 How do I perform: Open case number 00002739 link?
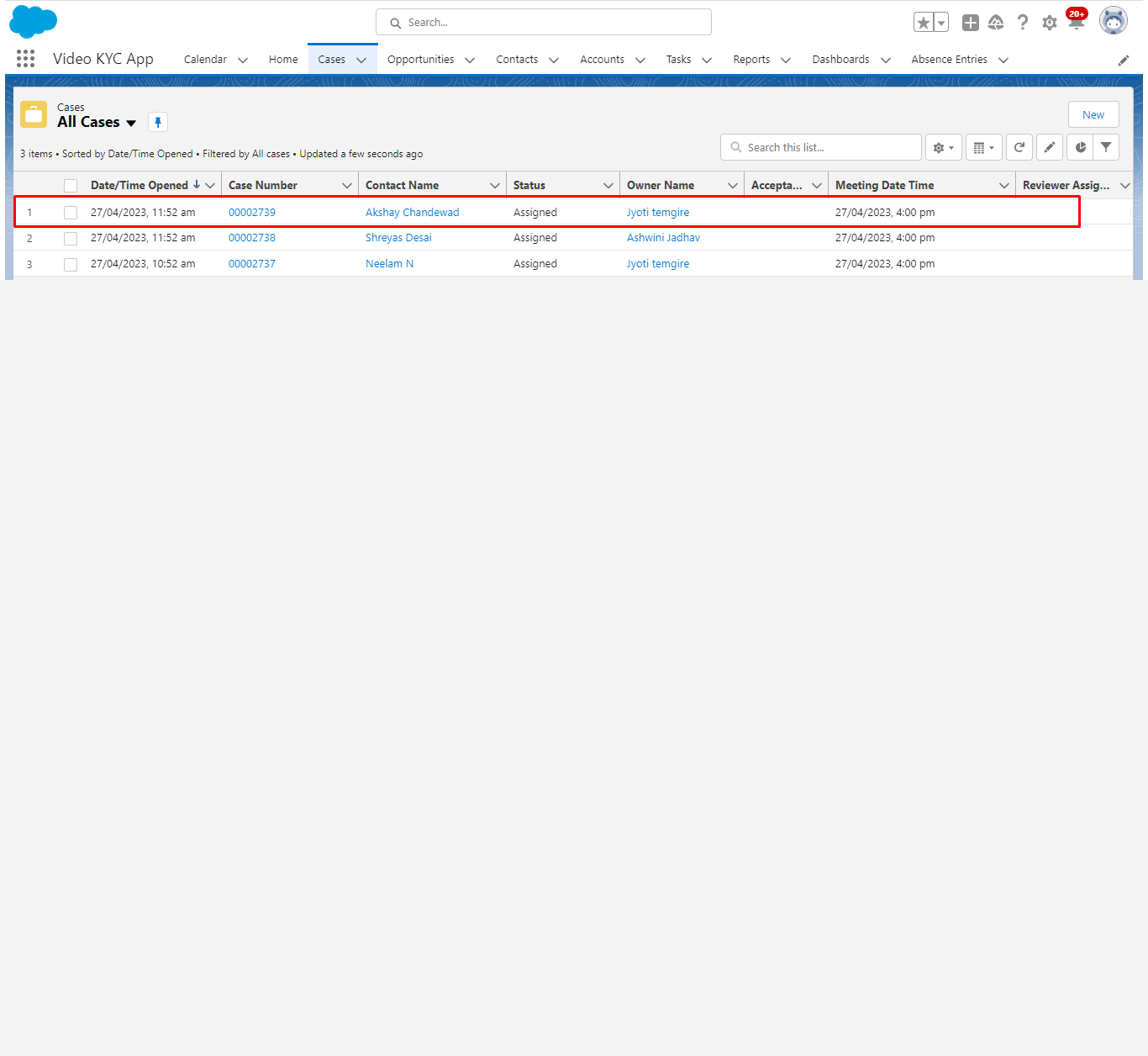point(252,213)
